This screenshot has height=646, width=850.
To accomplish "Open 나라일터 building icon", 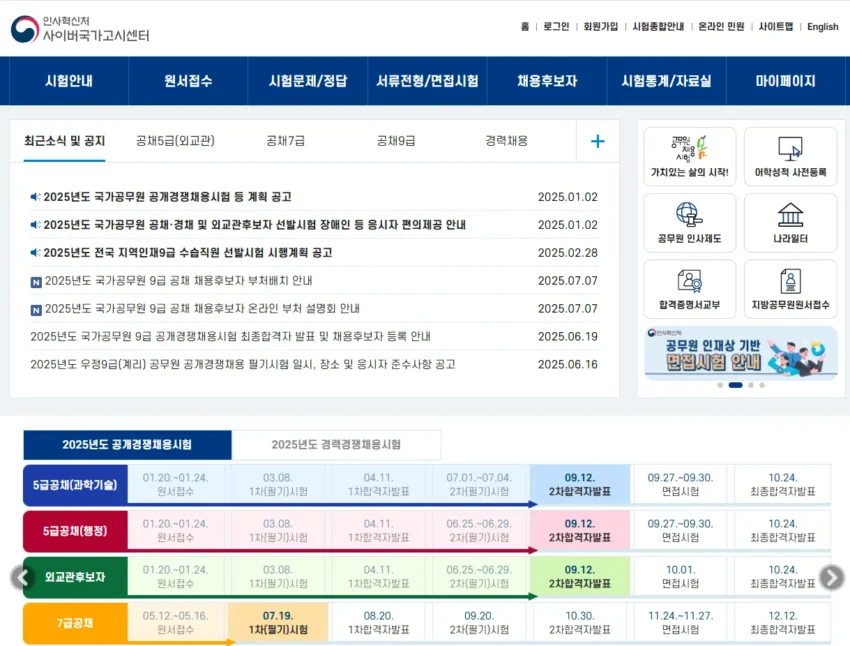I will tap(790, 215).
